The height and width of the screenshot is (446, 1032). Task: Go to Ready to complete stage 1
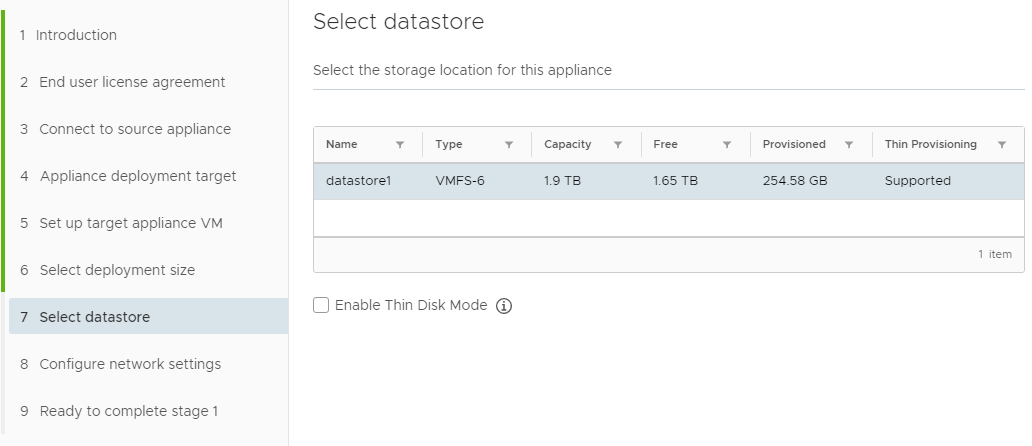coord(119,411)
